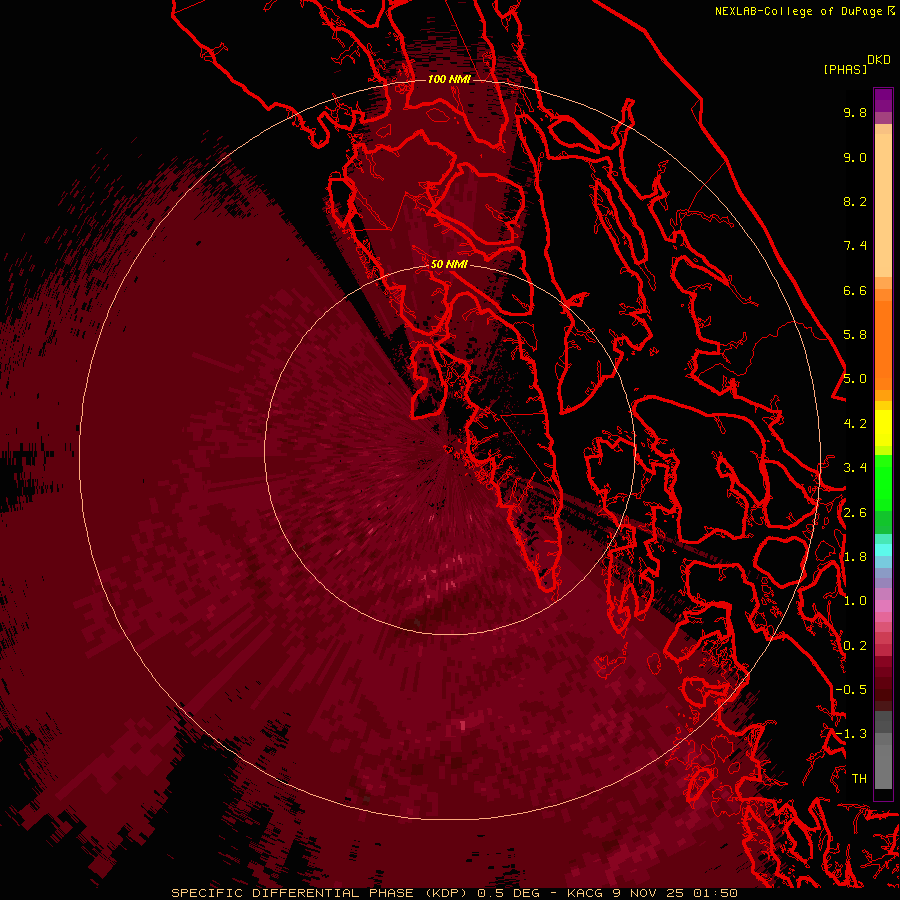This screenshot has height=900, width=900.
Task: Click the 9.0 scale value
Action: tap(855, 157)
